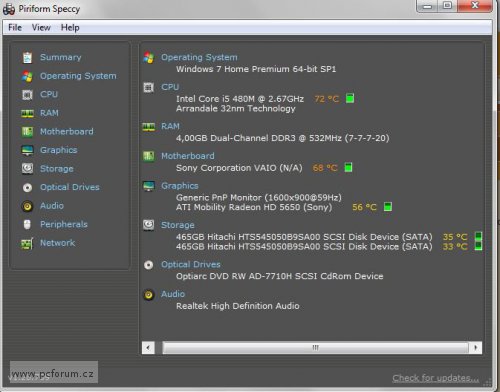
Task: Click the Motherboard icon in sidebar
Action: coord(27,132)
